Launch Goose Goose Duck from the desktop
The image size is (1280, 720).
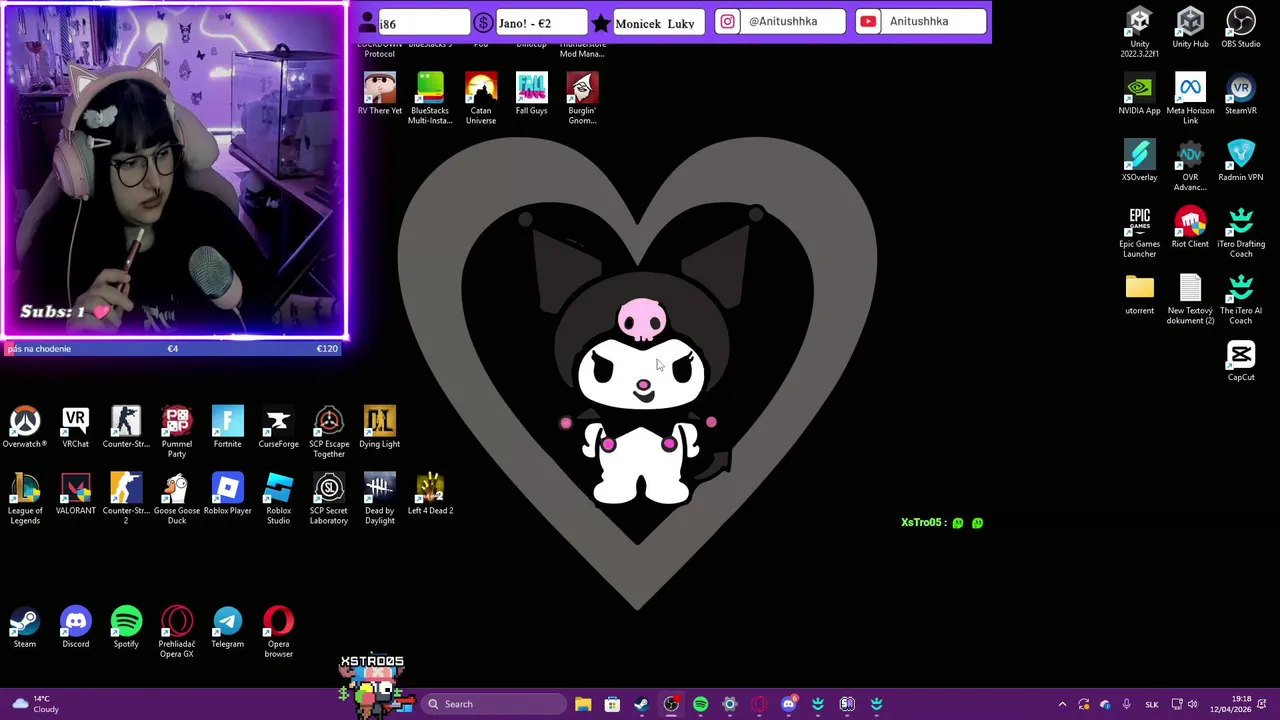pos(176,499)
